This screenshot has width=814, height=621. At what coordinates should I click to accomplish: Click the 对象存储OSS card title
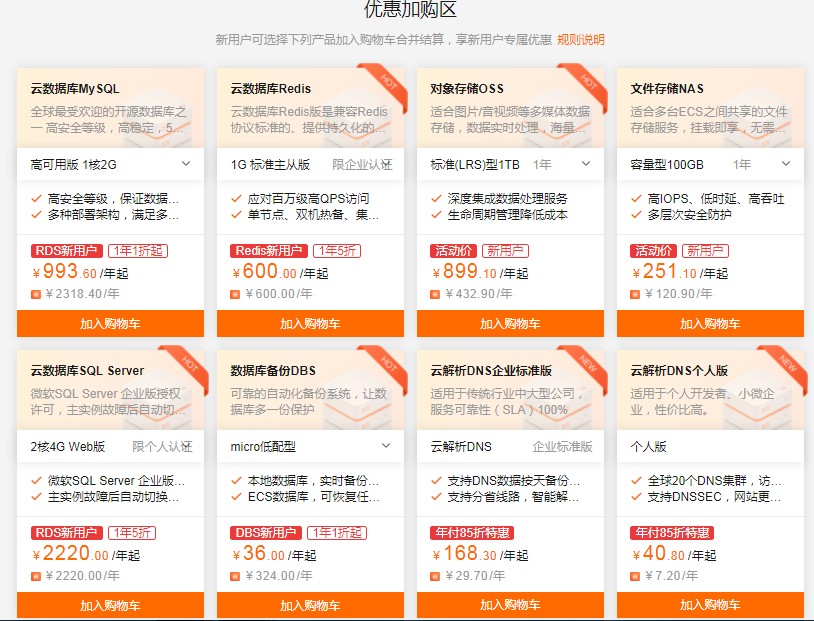tap(467, 89)
